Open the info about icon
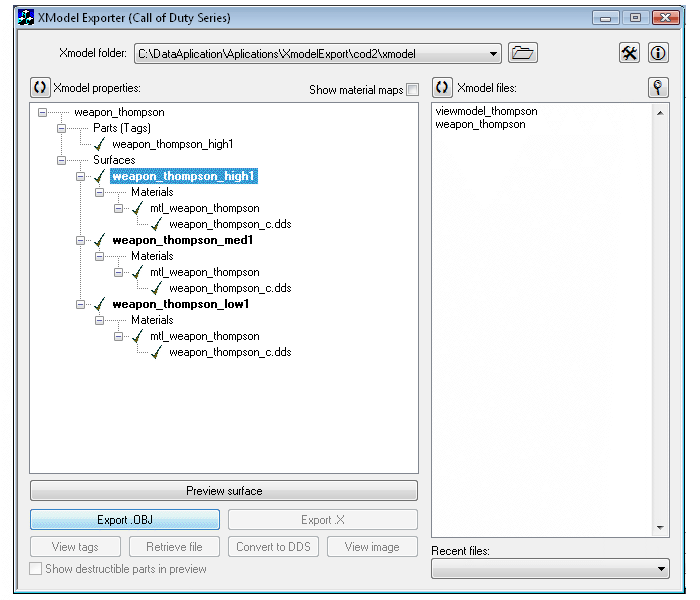This screenshot has height=600, width=700. pos(658,53)
